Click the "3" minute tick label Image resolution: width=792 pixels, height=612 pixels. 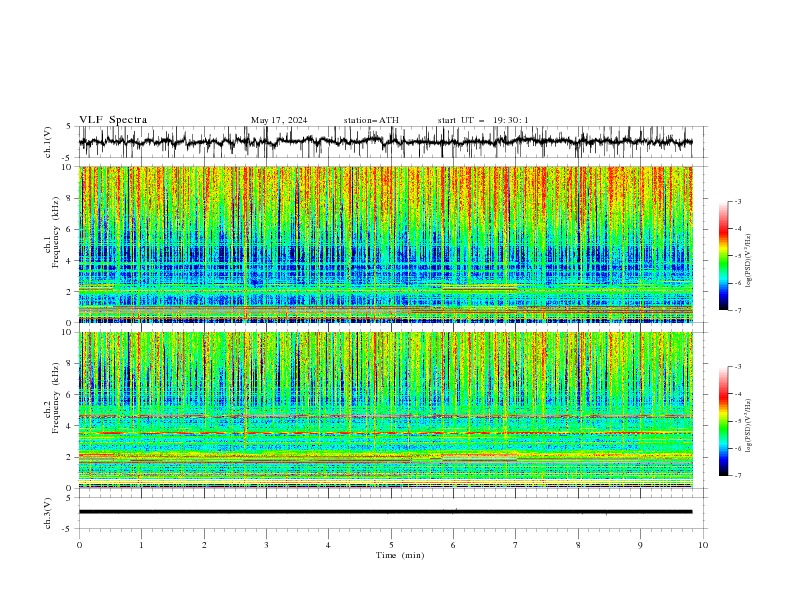tap(267, 545)
